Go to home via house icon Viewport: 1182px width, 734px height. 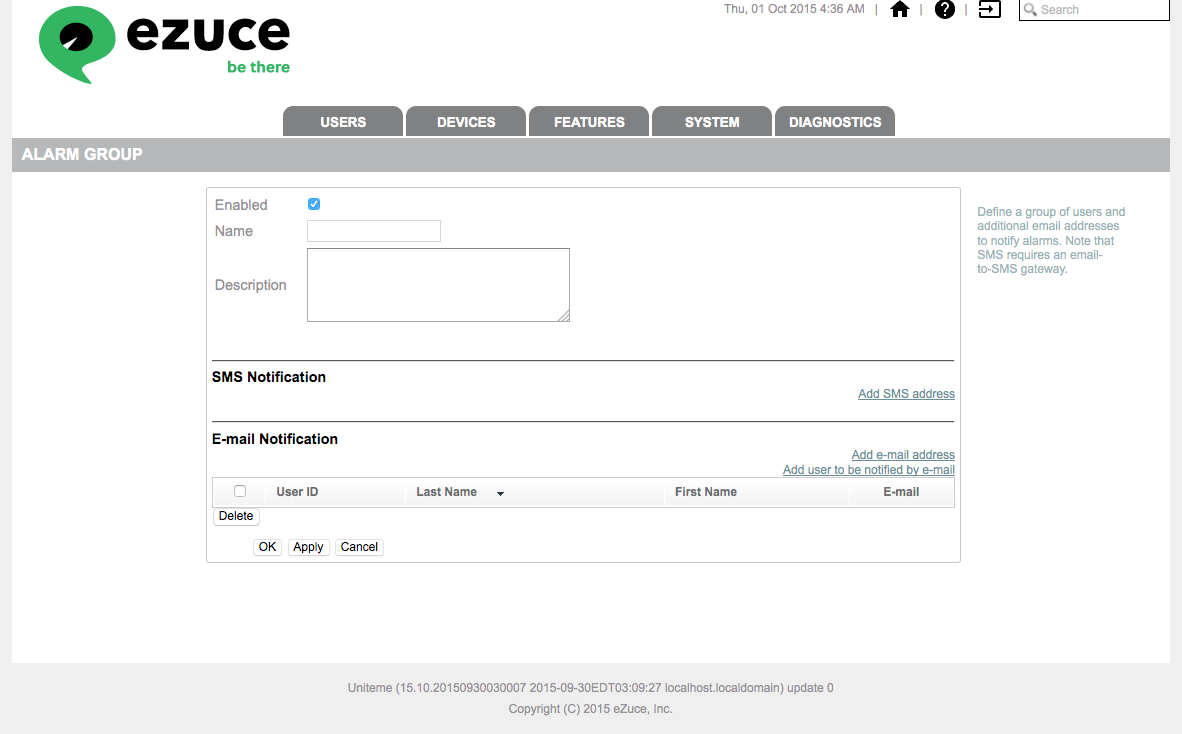coord(899,9)
